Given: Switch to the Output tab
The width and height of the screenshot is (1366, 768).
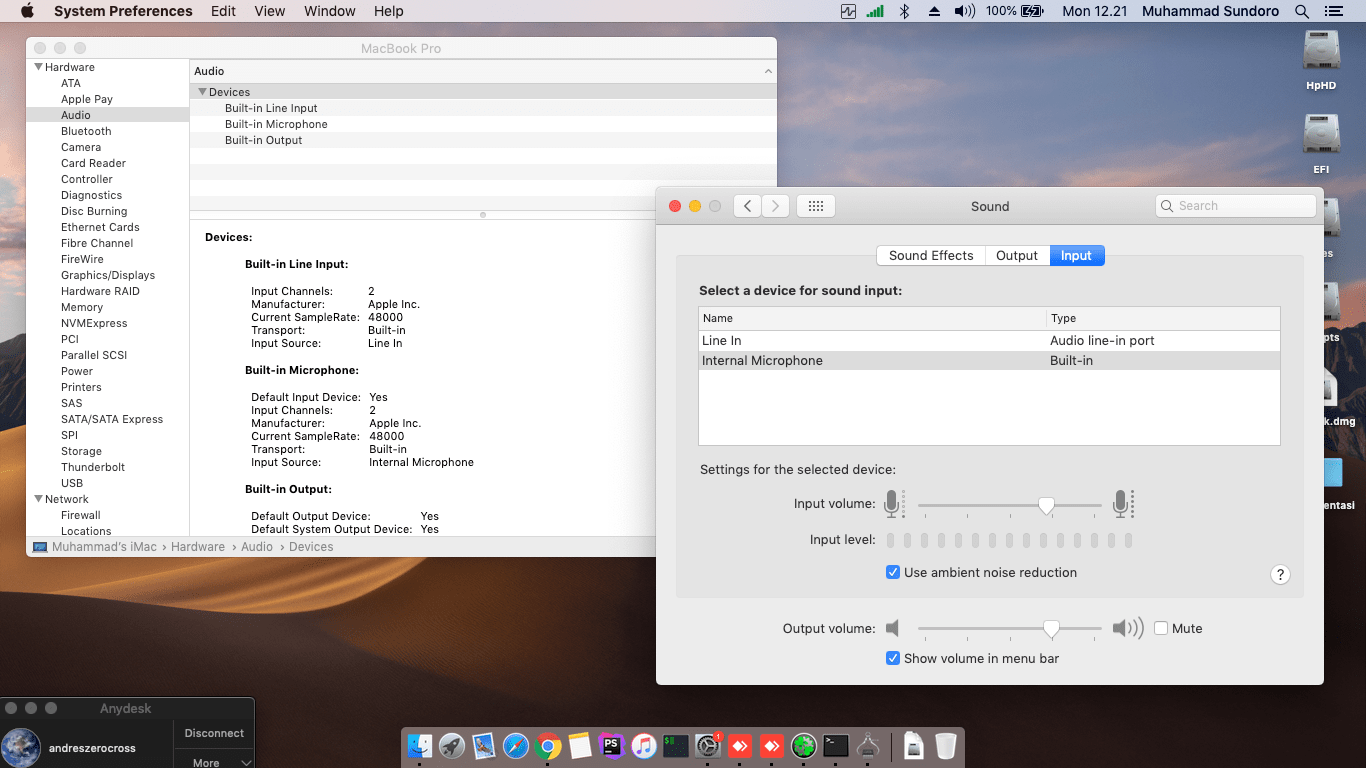Looking at the screenshot, I should point(1017,255).
